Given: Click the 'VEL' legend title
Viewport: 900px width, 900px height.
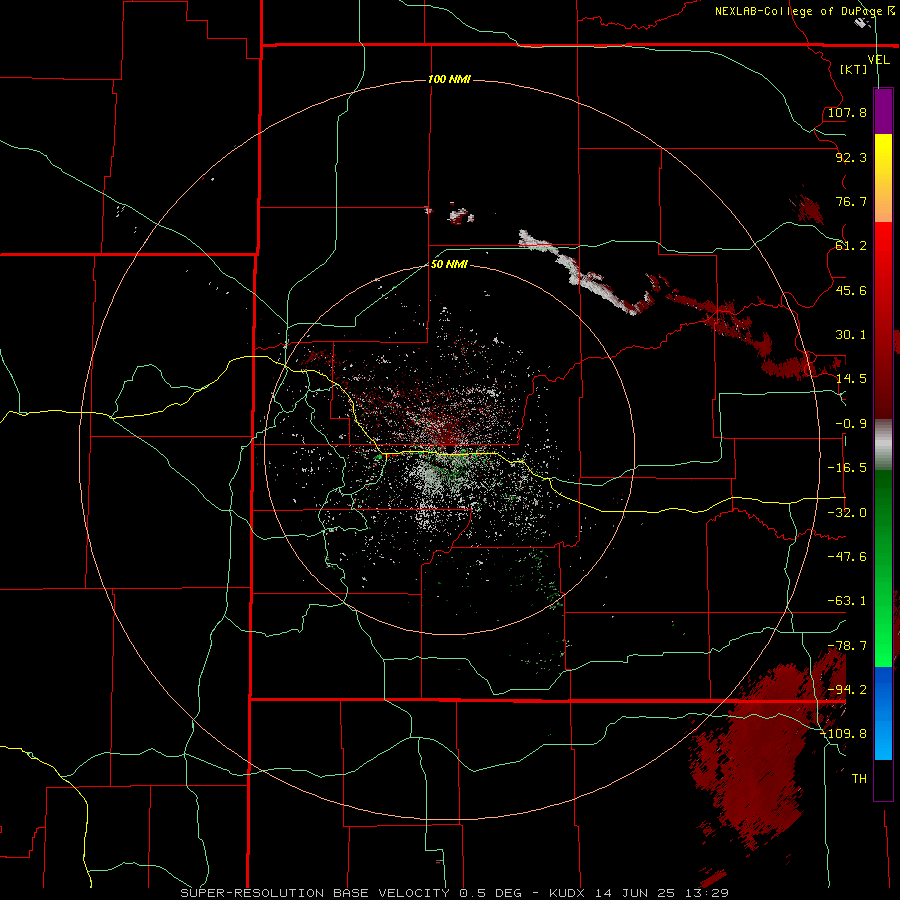Looking at the screenshot, I should coord(878,60).
